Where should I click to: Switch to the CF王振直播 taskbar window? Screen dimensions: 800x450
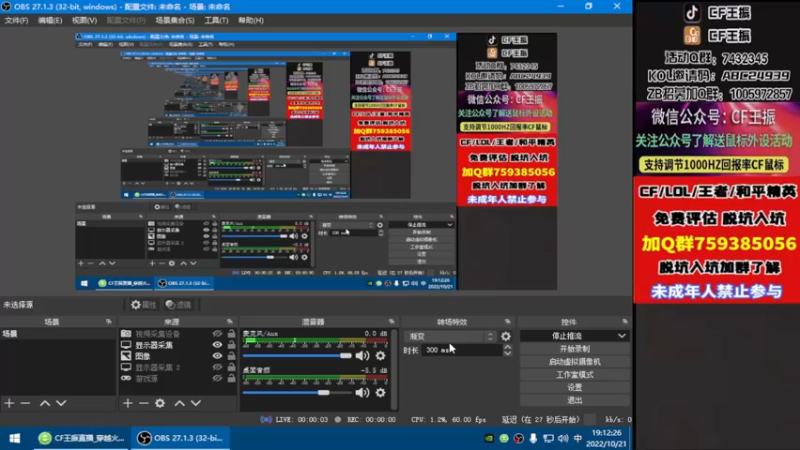(x=82, y=438)
